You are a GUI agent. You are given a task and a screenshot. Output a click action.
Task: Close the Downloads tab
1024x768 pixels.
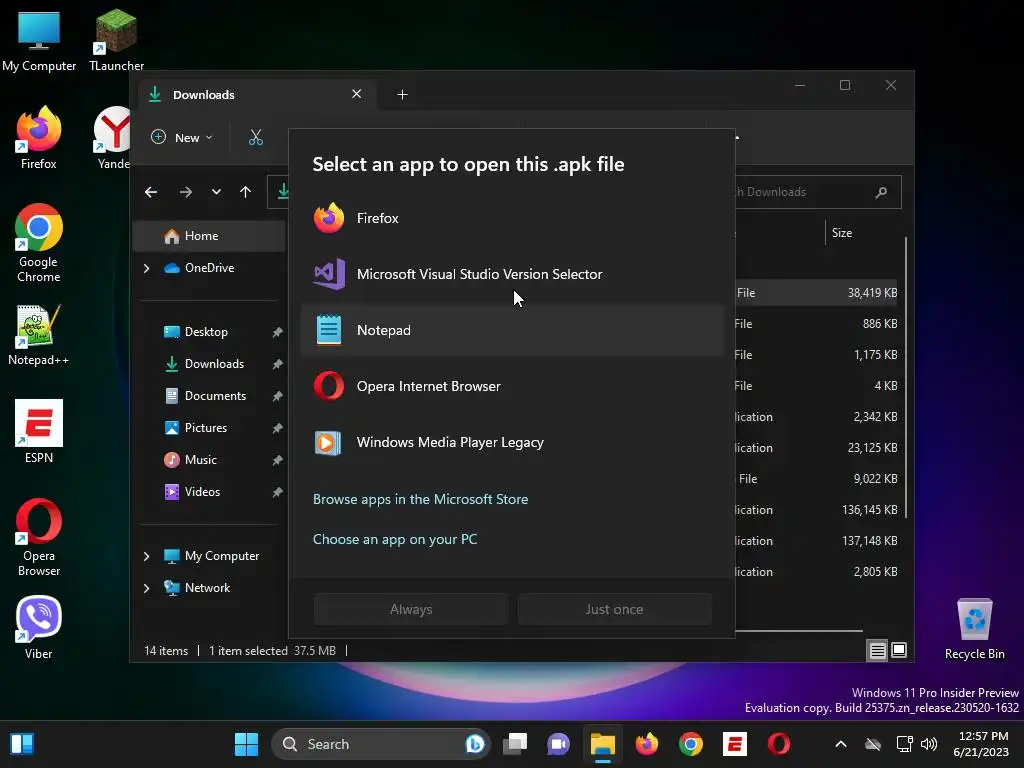[x=357, y=94]
